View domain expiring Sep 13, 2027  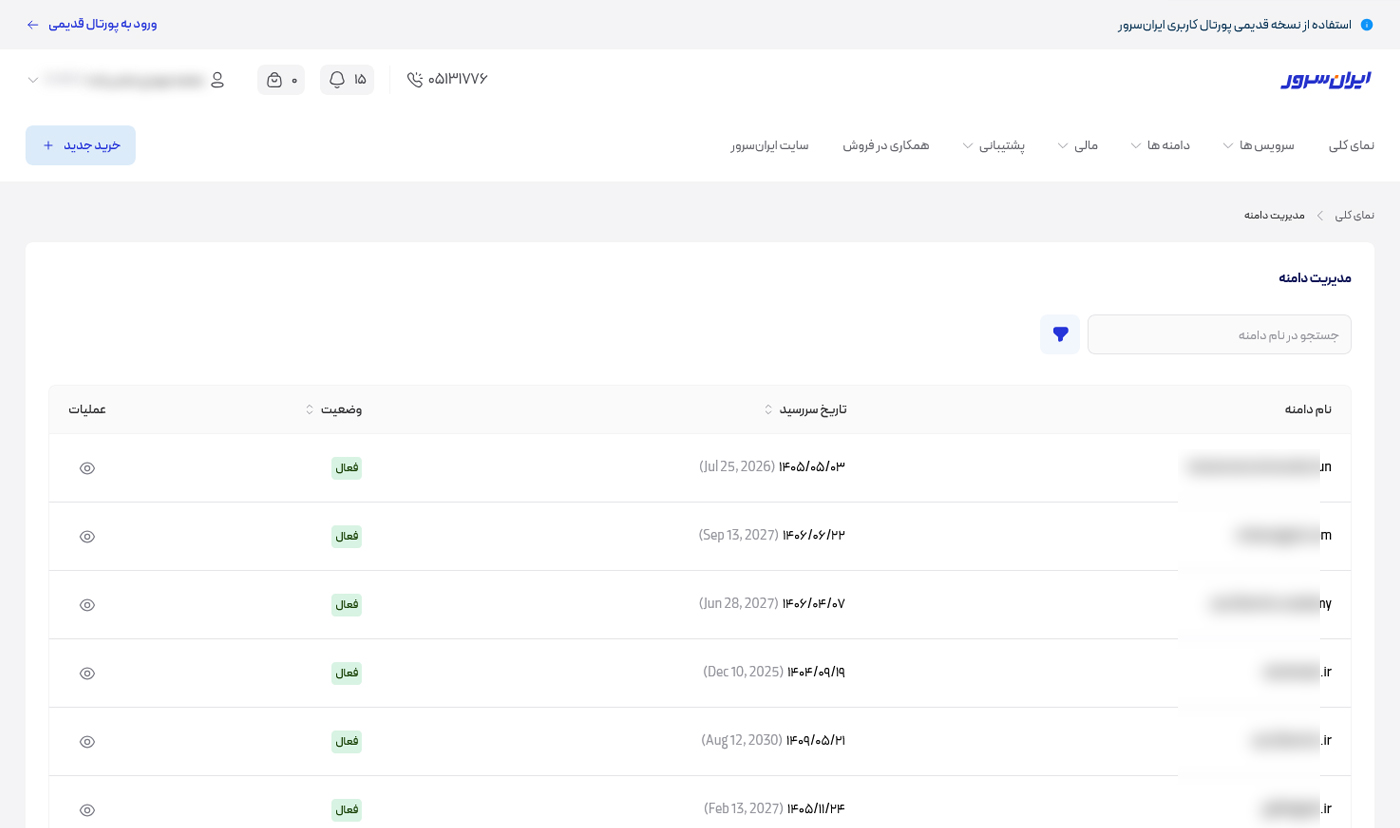coord(87,537)
